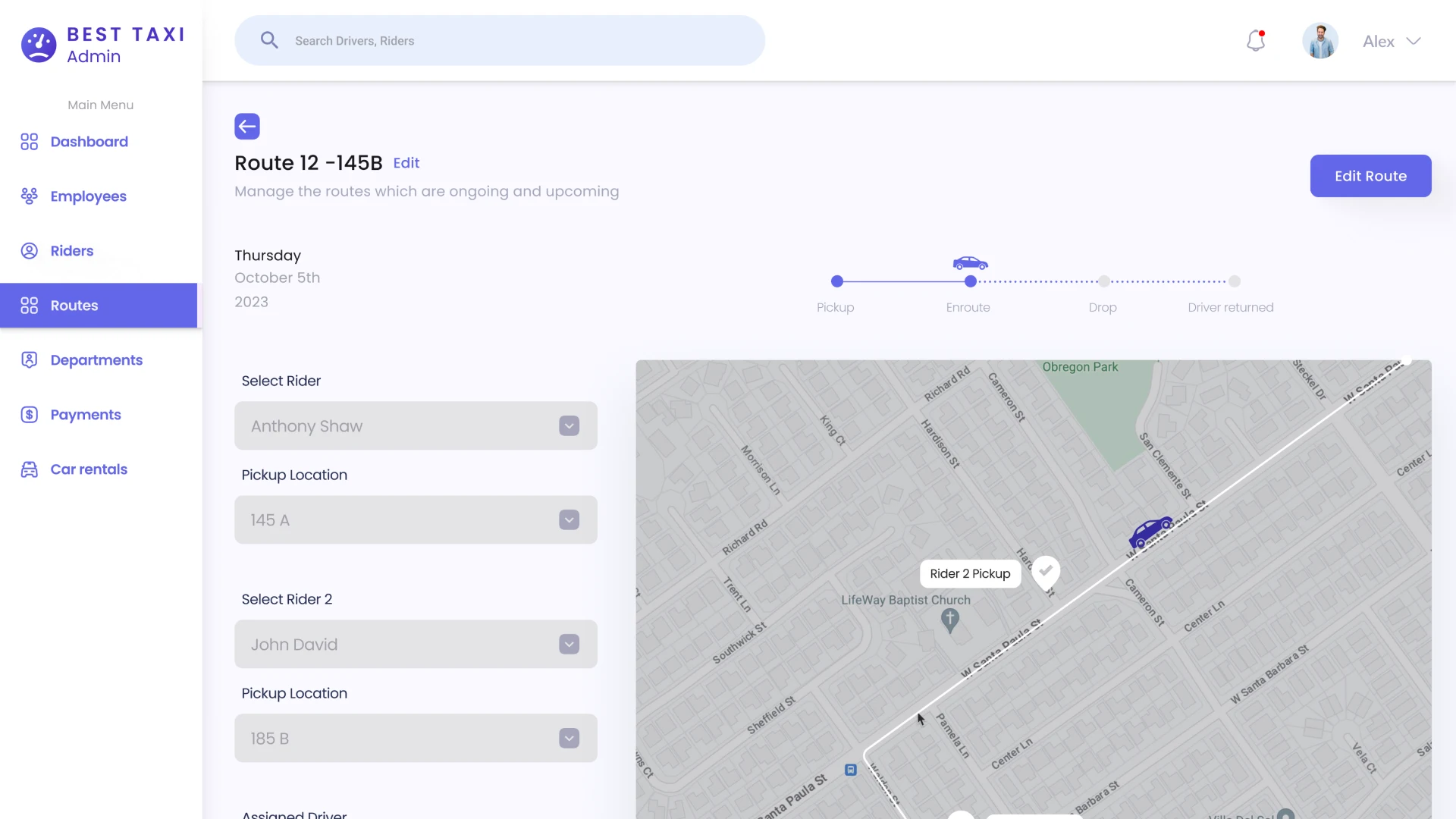Click the Edit Route button
1456x819 pixels.
point(1370,176)
